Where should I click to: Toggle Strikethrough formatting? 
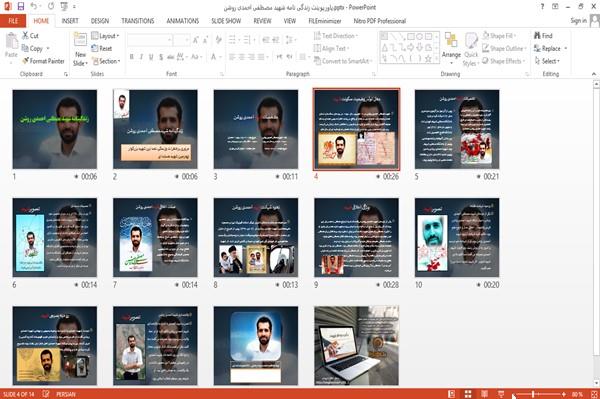(x=171, y=57)
